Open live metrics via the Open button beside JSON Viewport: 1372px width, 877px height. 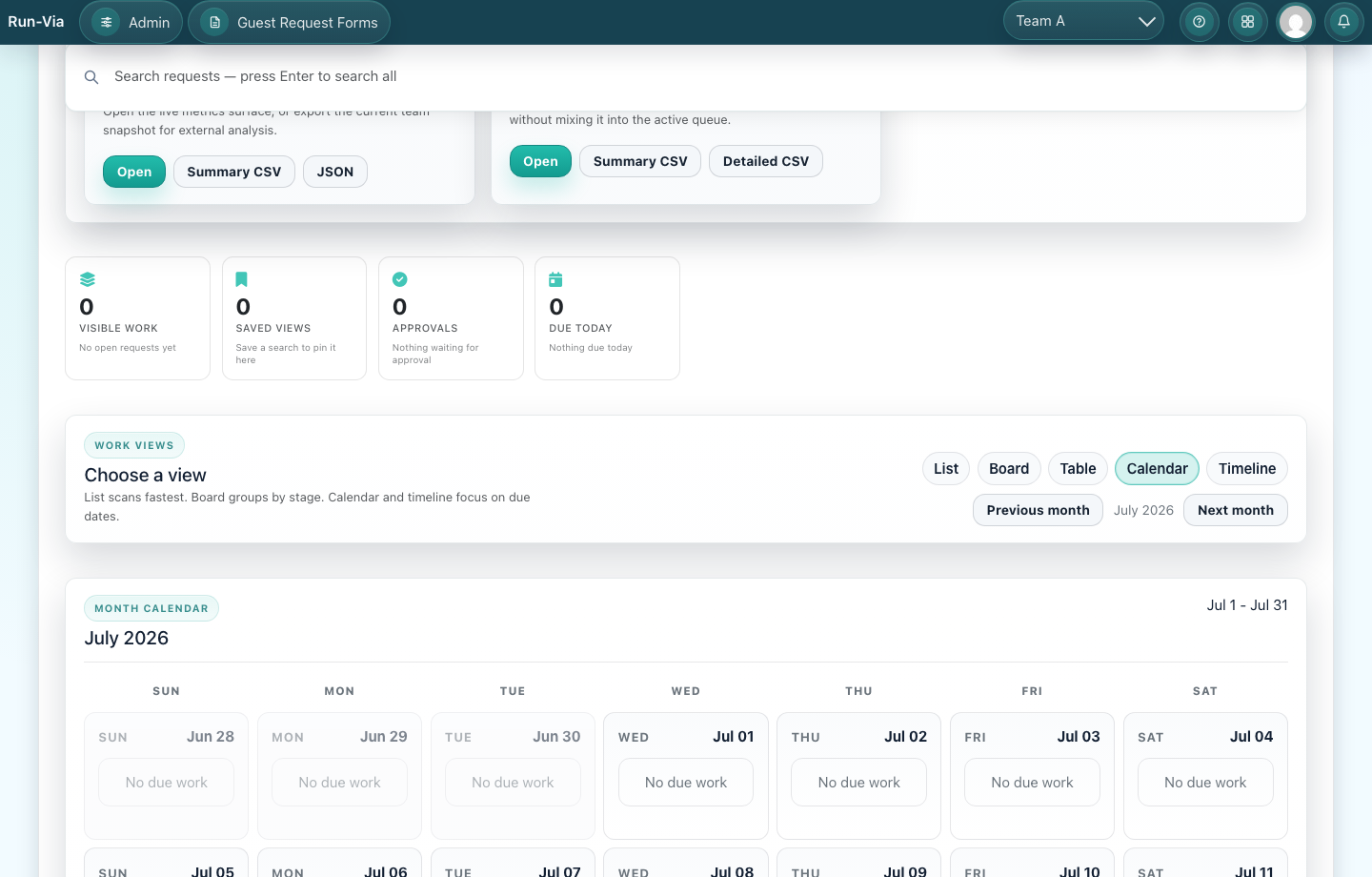click(134, 172)
